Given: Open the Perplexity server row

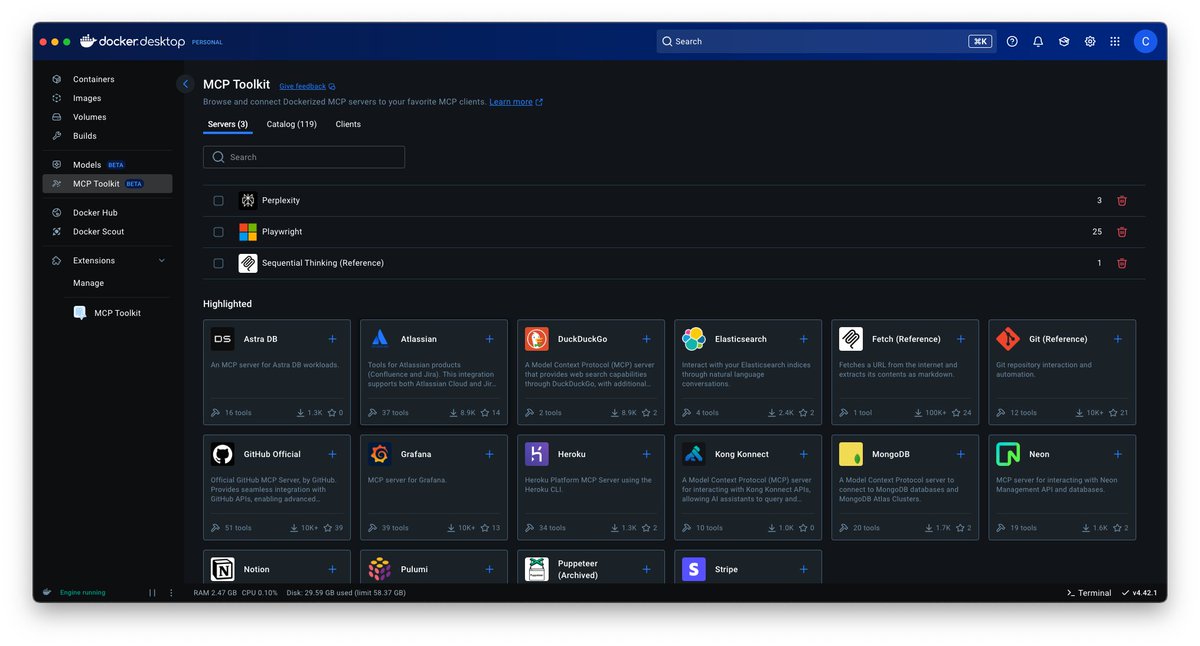Looking at the screenshot, I should coord(674,200).
